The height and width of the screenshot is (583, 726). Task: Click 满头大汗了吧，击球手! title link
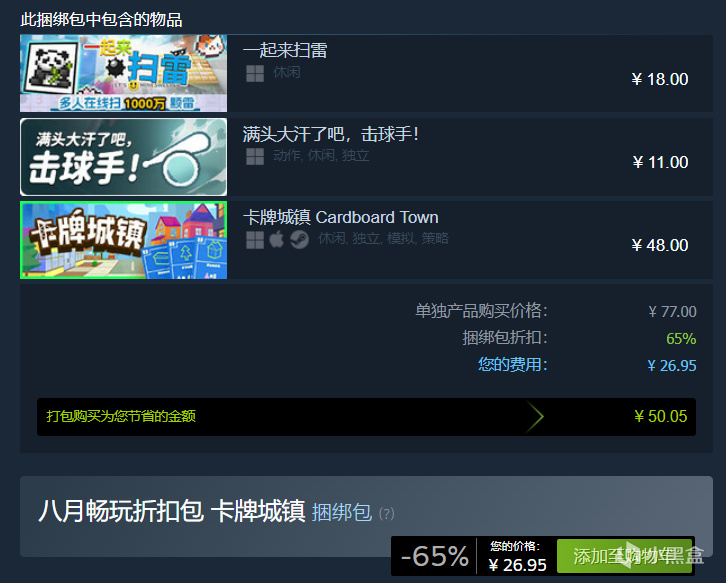(331, 134)
